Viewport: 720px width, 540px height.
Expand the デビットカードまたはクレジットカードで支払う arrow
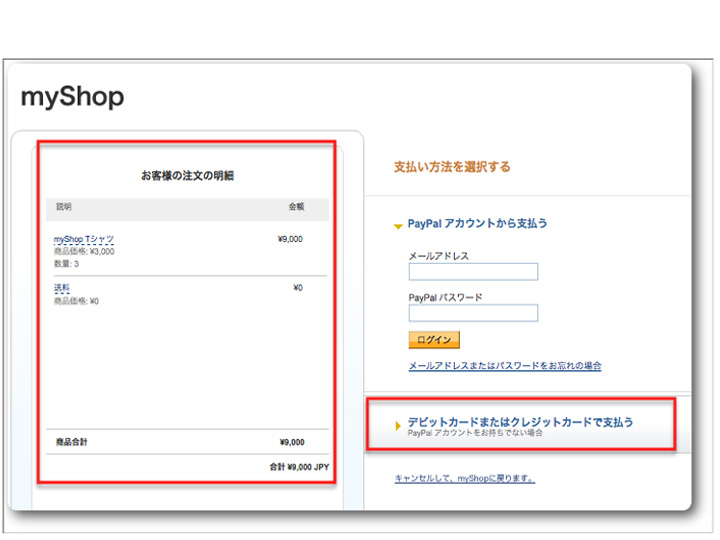(398, 426)
